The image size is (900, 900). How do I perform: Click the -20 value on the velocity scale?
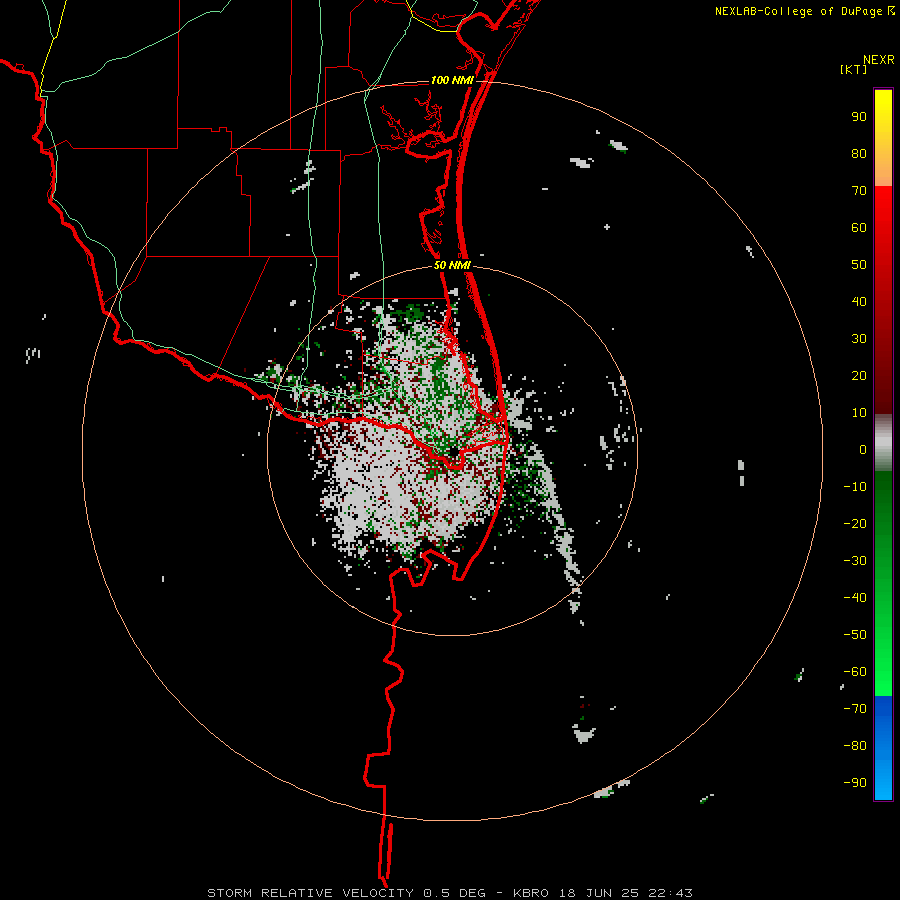pyautogui.click(x=855, y=523)
